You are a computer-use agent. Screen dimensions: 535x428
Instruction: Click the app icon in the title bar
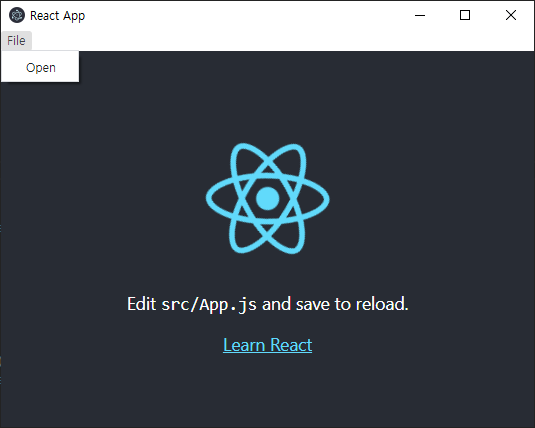coord(17,15)
